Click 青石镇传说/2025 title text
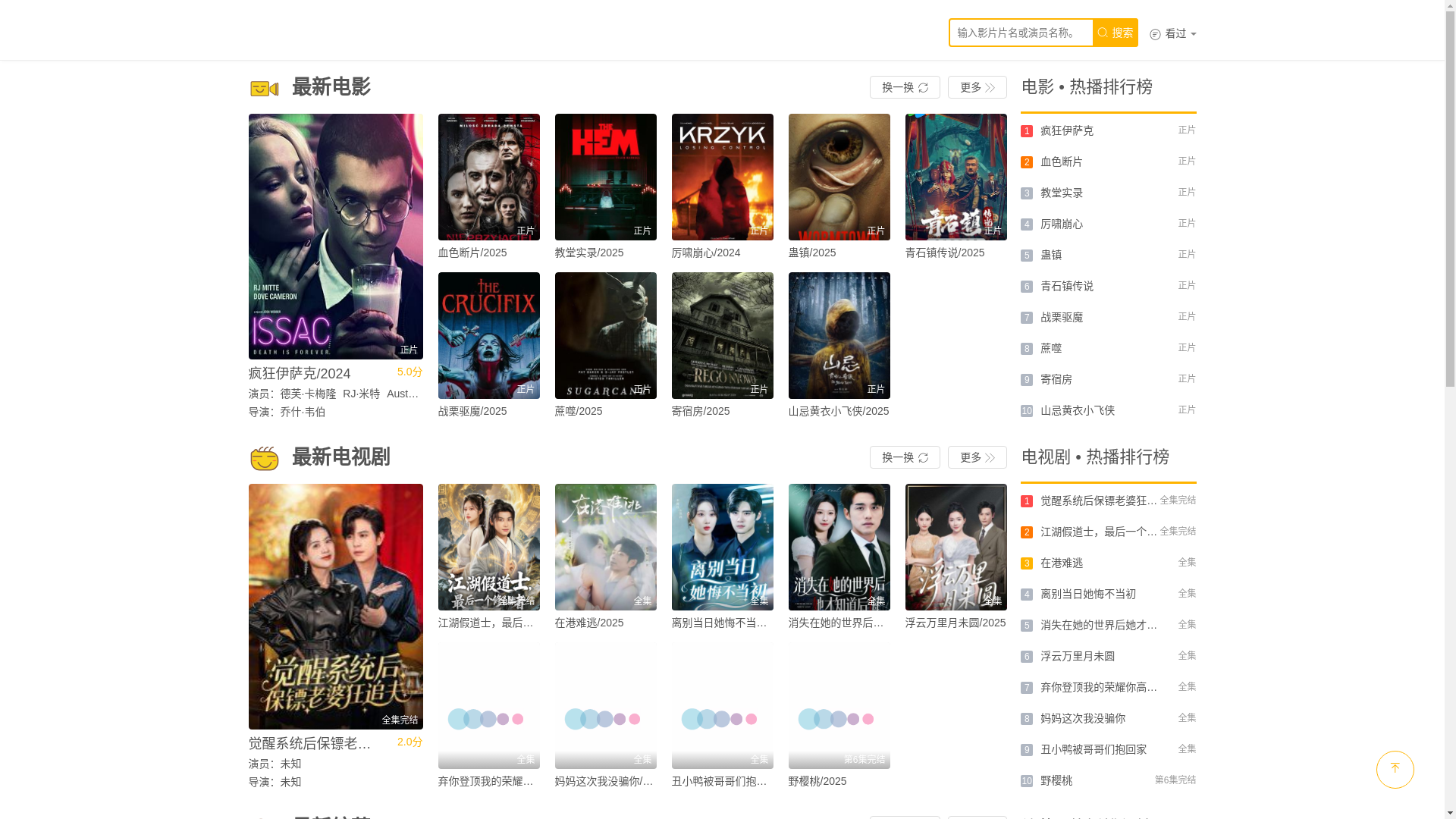 click(x=945, y=253)
